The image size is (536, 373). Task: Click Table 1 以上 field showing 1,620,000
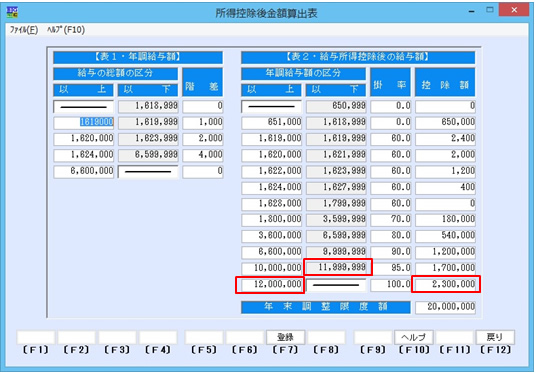[x=83, y=138]
